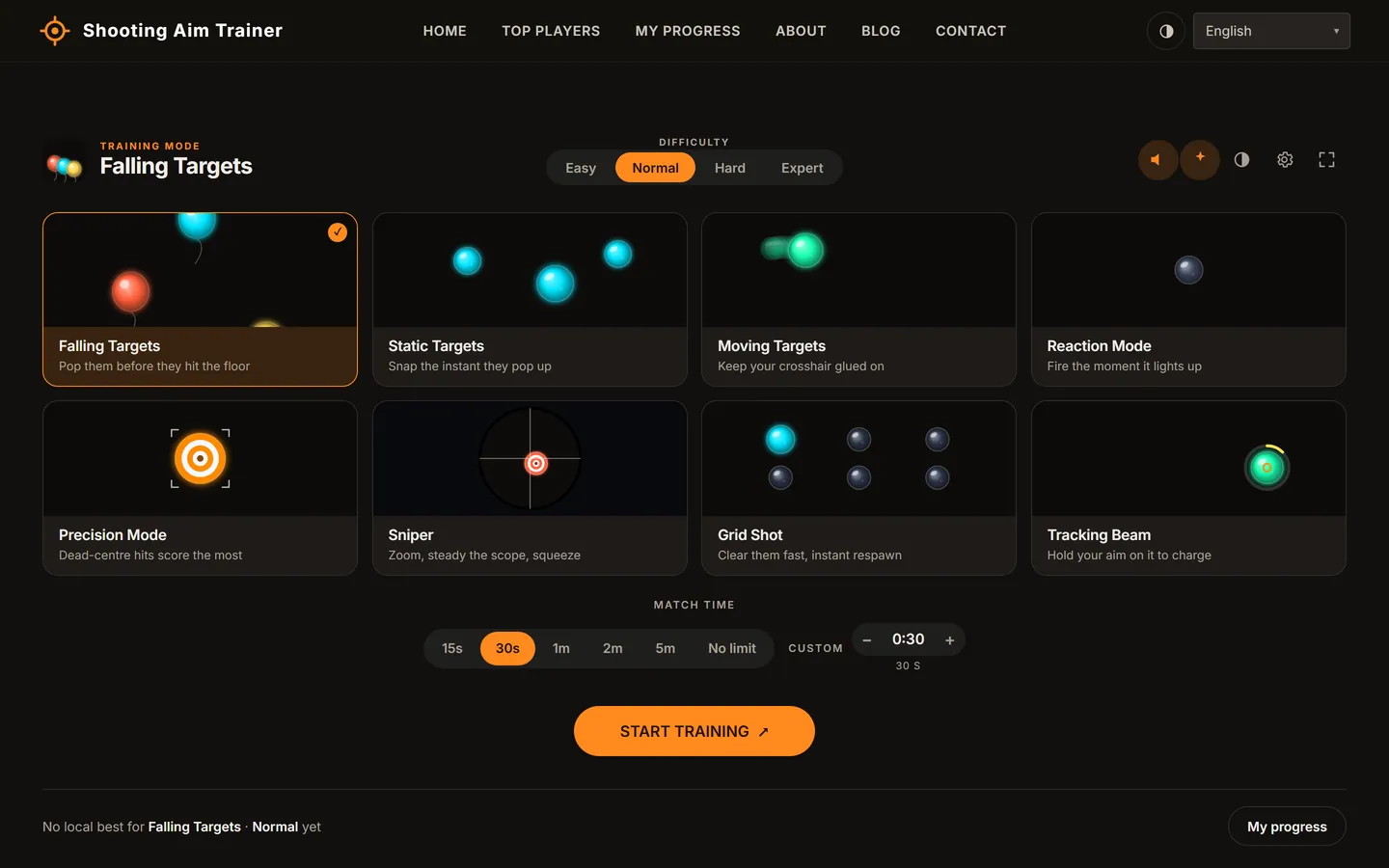Click START TRAINING button
This screenshot has height=868, width=1389.
(694, 731)
